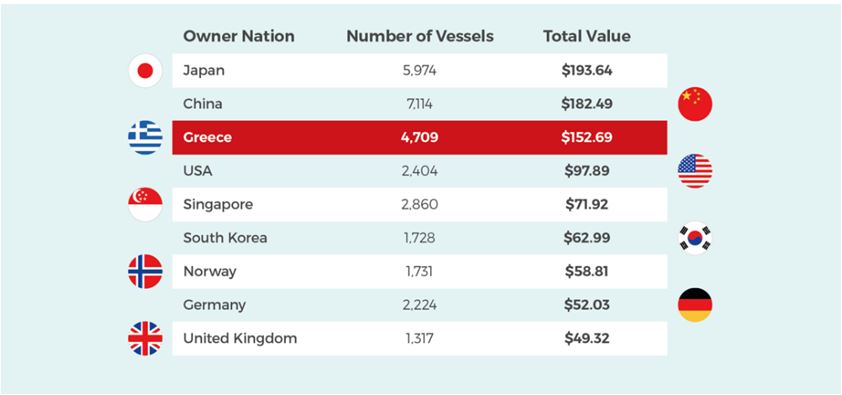Click Greece's total value $152.69
Image resolution: width=842 pixels, height=395 pixels.
pos(587,137)
